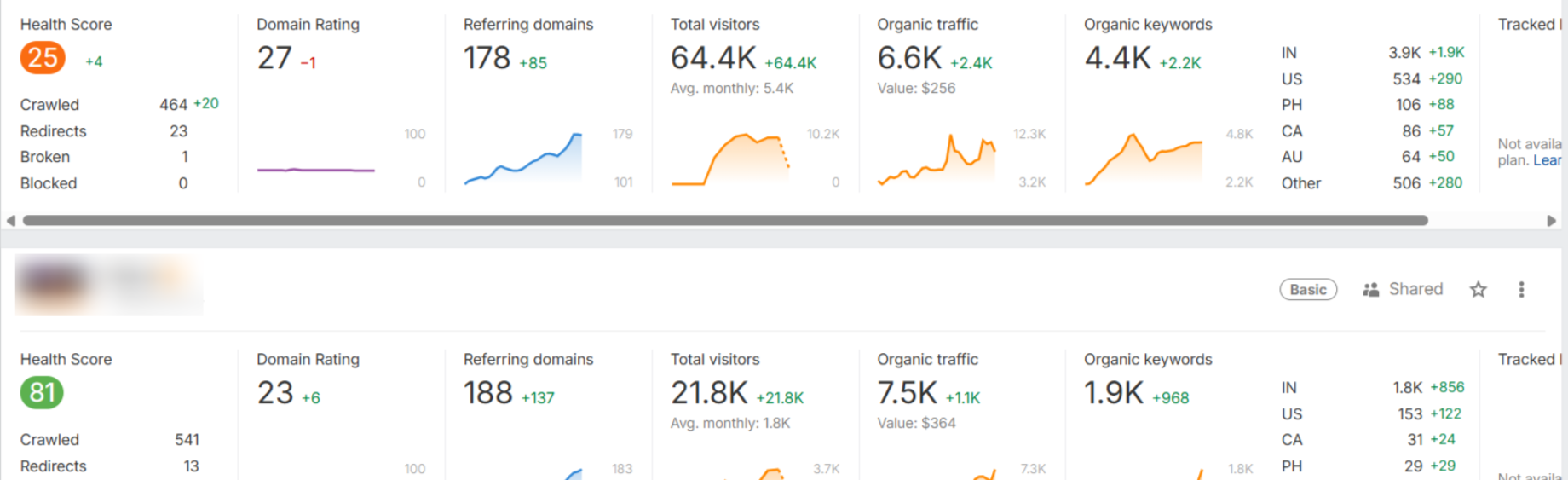Open the Basic plan badge
Screen dimensions: 1568x480
point(1308,290)
